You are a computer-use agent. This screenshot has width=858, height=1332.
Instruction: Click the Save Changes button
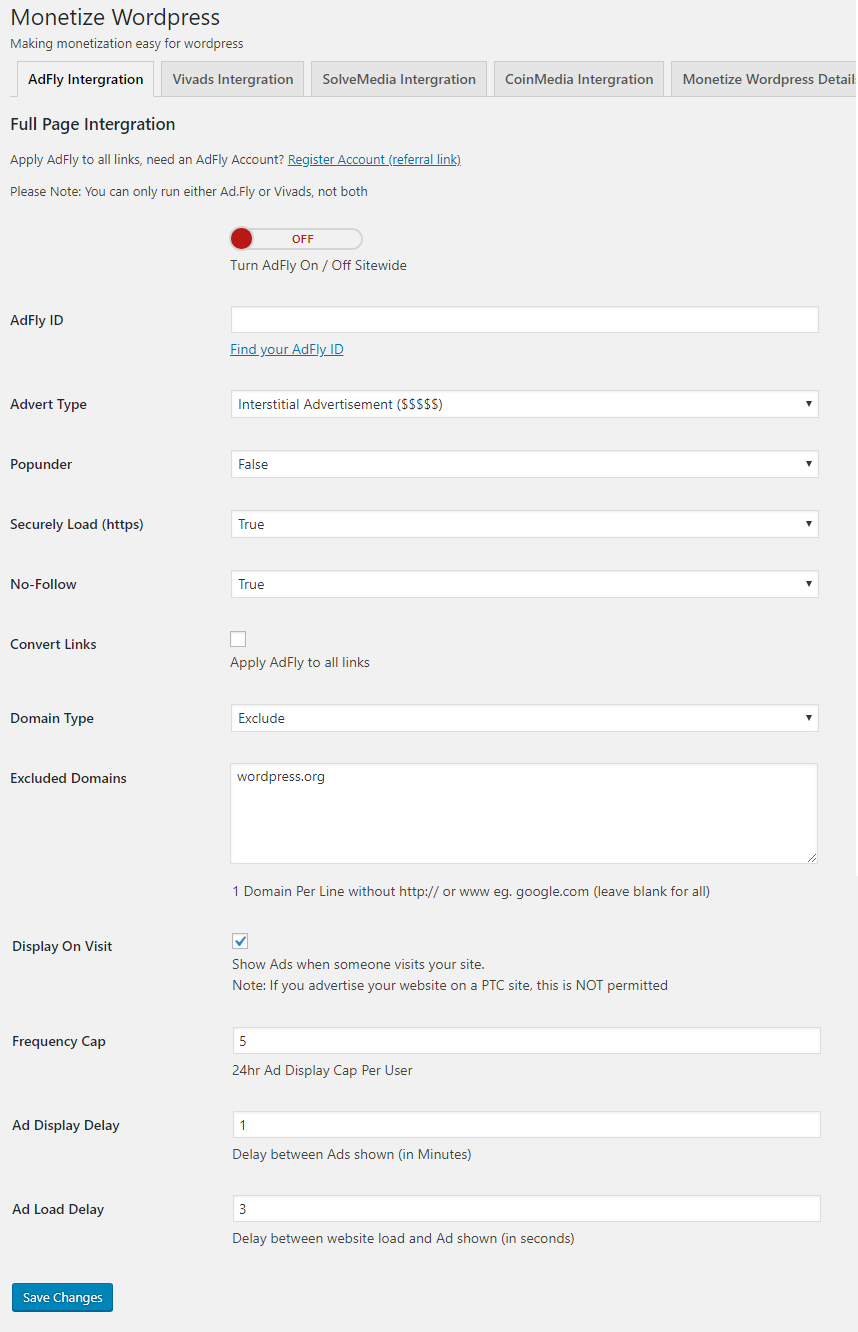[x=63, y=1297]
